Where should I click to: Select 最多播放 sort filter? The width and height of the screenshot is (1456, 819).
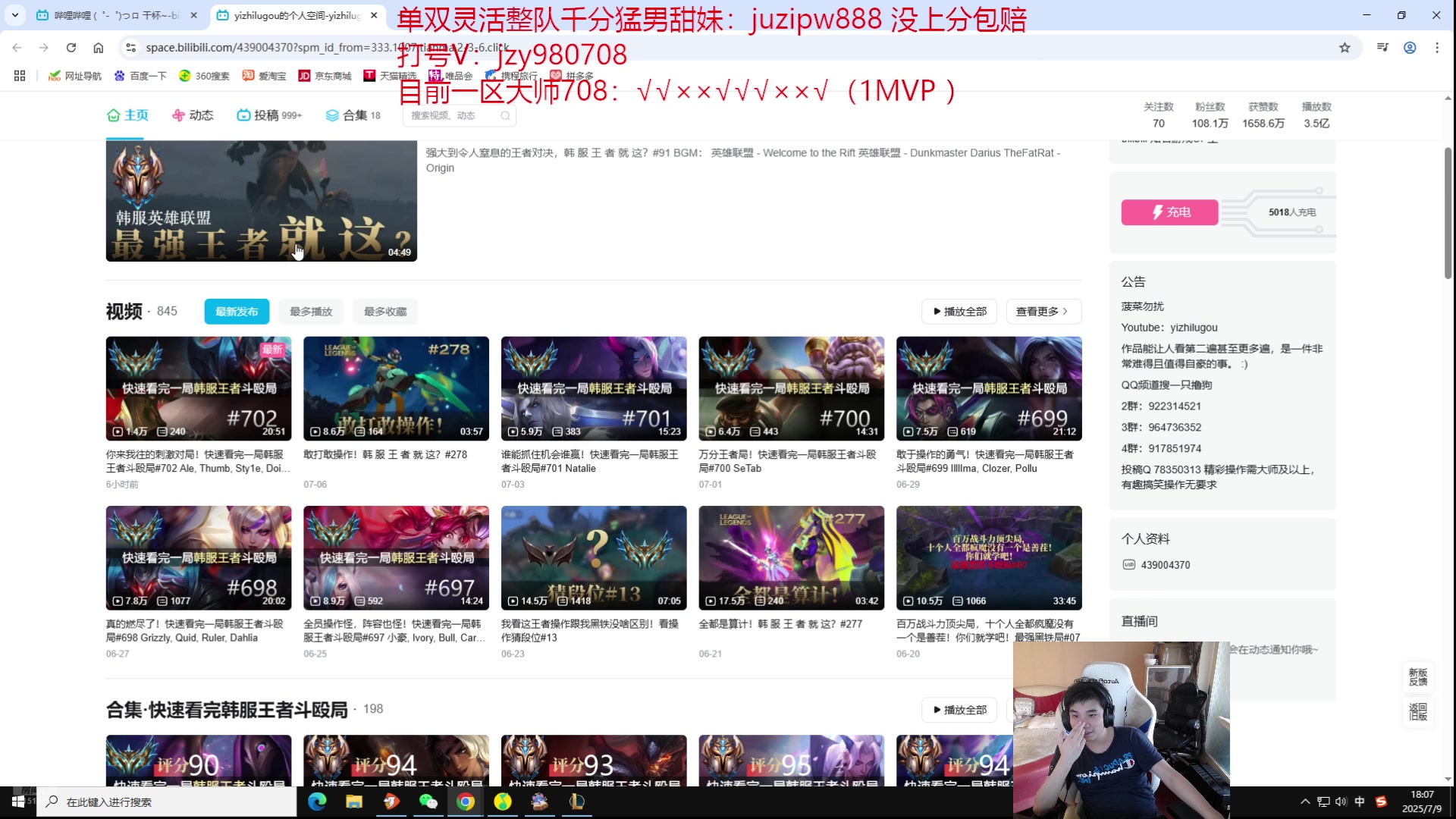tap(311, 312)
